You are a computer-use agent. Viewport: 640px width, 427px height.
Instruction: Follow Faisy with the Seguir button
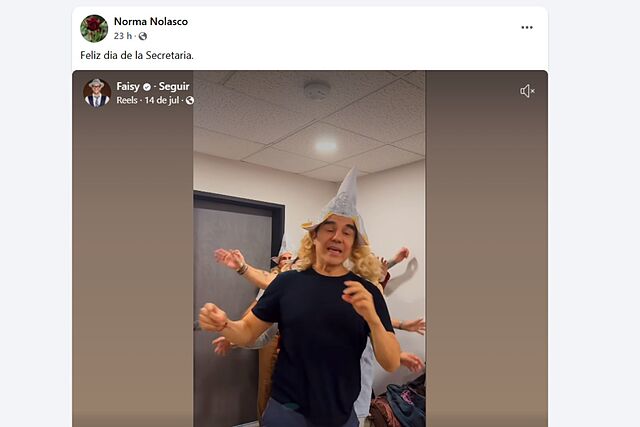coord(174,87)
